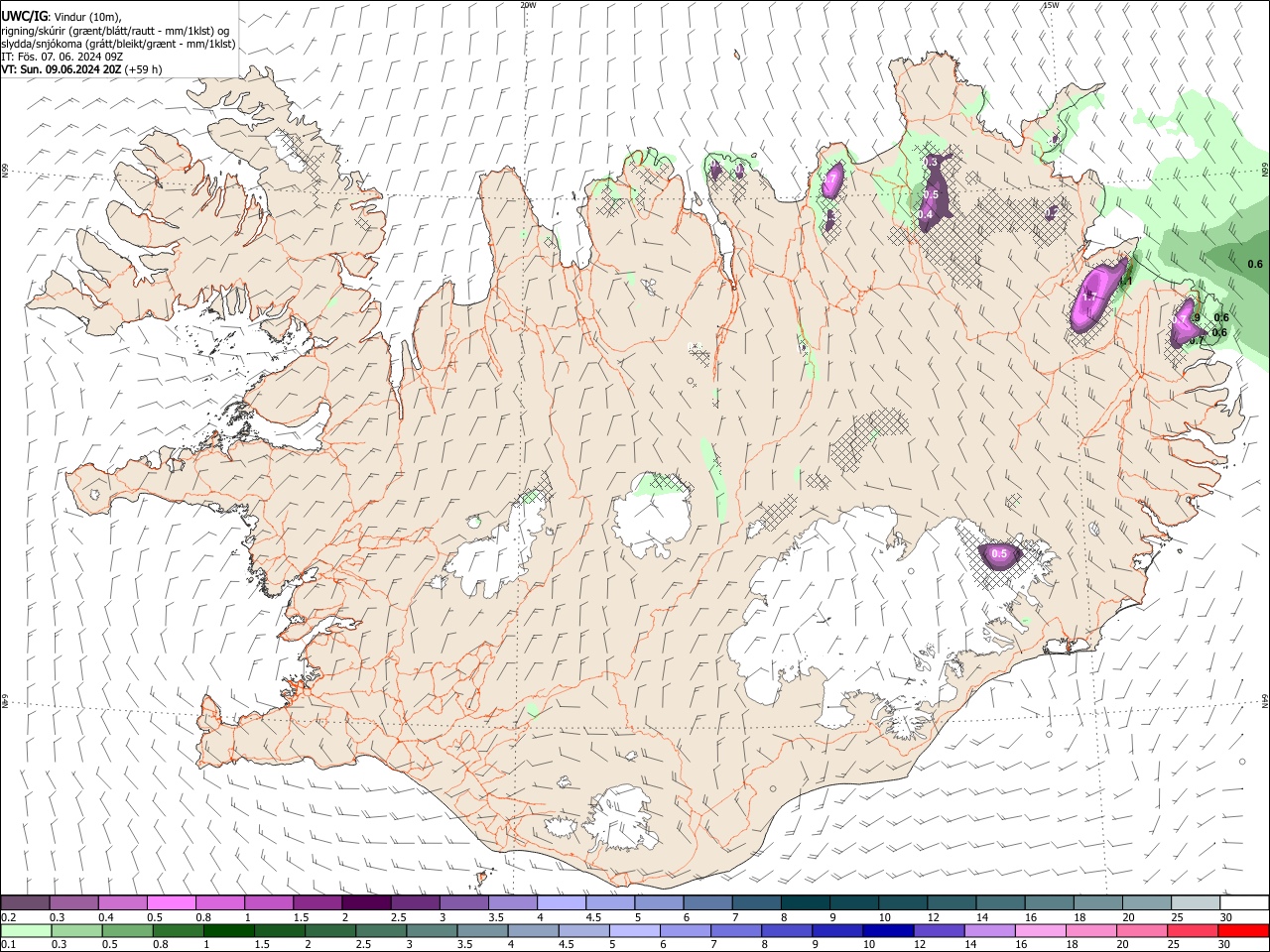The width and height of the screenshot is (1270, 952).
Task: Click the bright pink 0.5 snow scale swatch
Action: (x=171, y=903)
